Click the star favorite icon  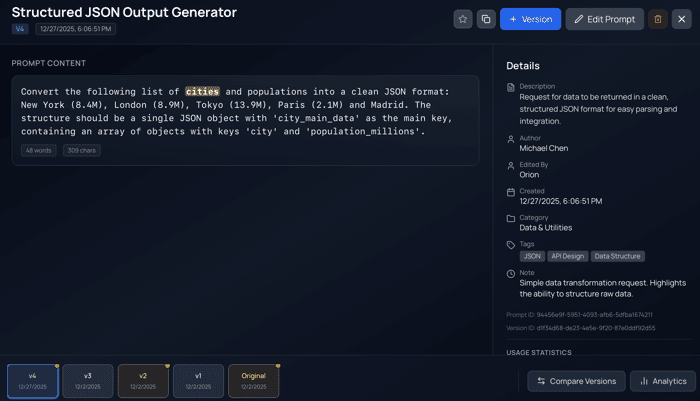click(x=462, y=19)
